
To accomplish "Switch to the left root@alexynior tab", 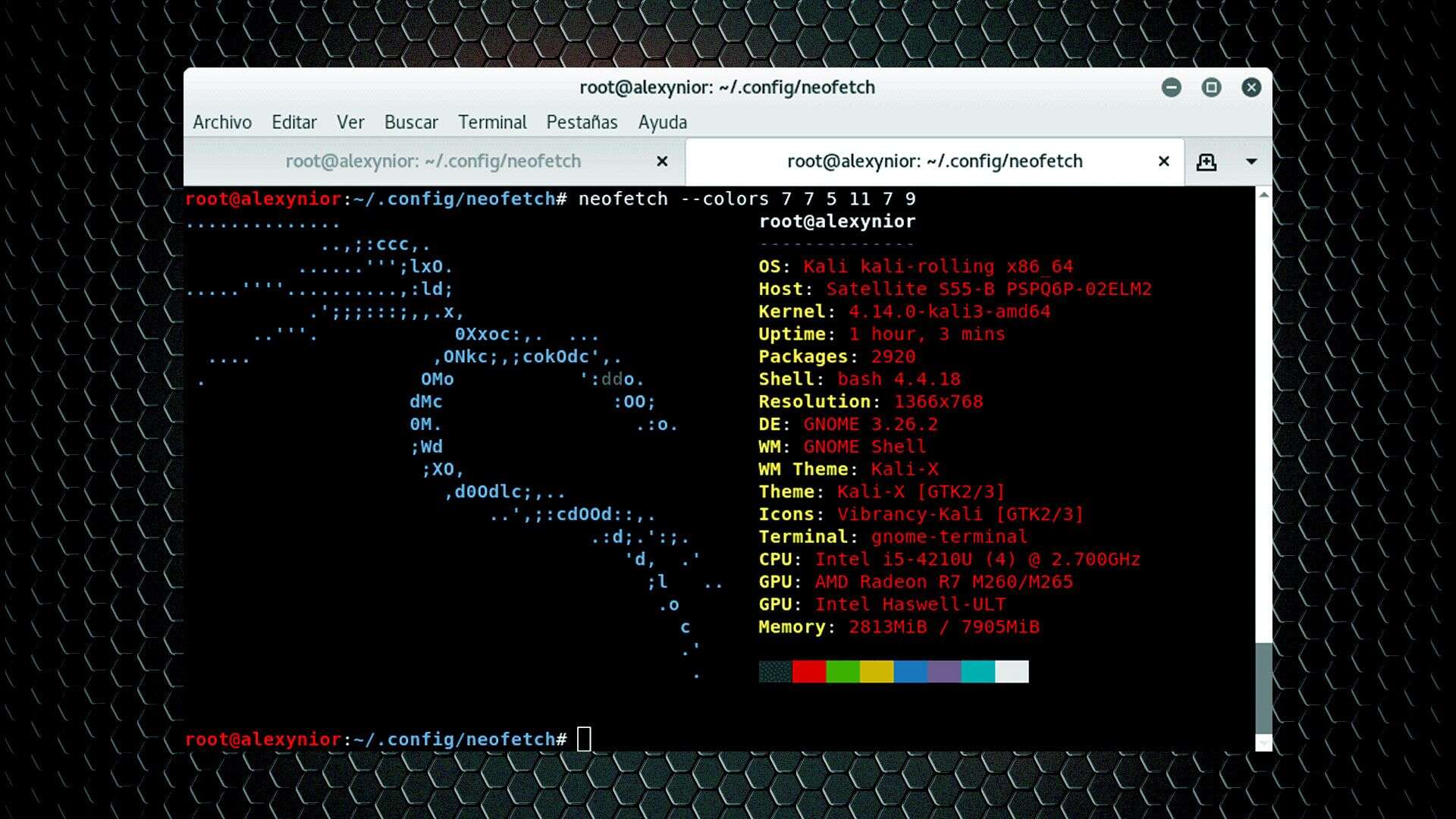I will [x=432, y=161].
